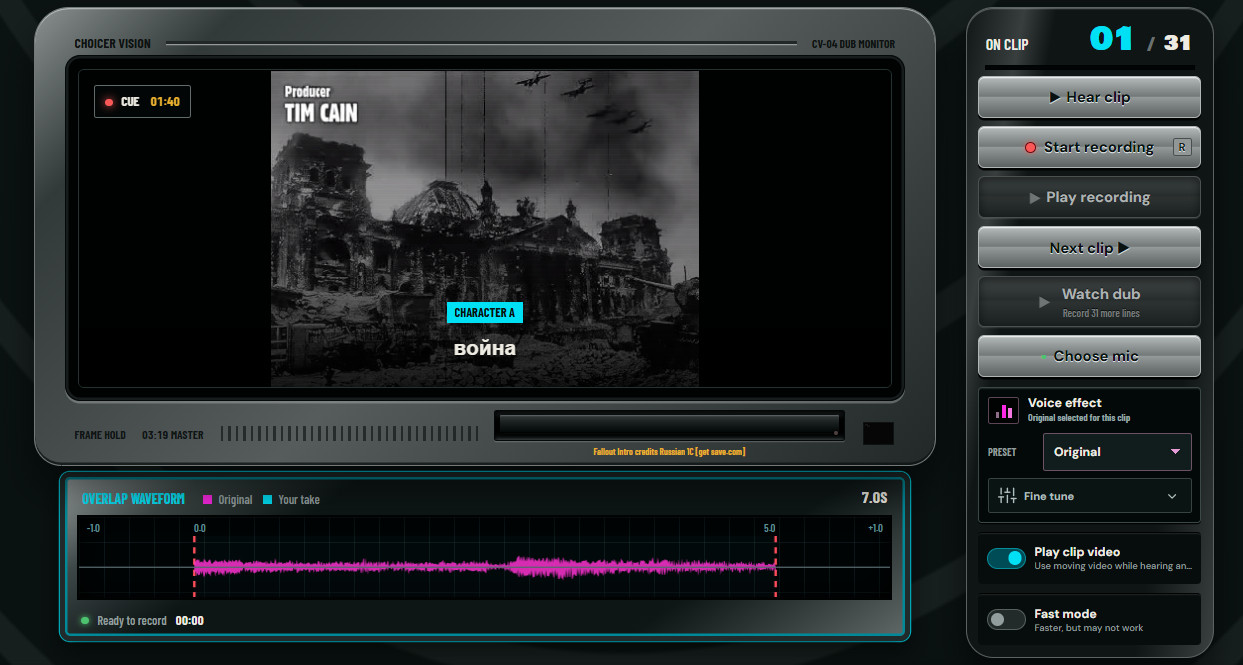
Task: Click the FRAME HOLD label
Action: [100, 435]
